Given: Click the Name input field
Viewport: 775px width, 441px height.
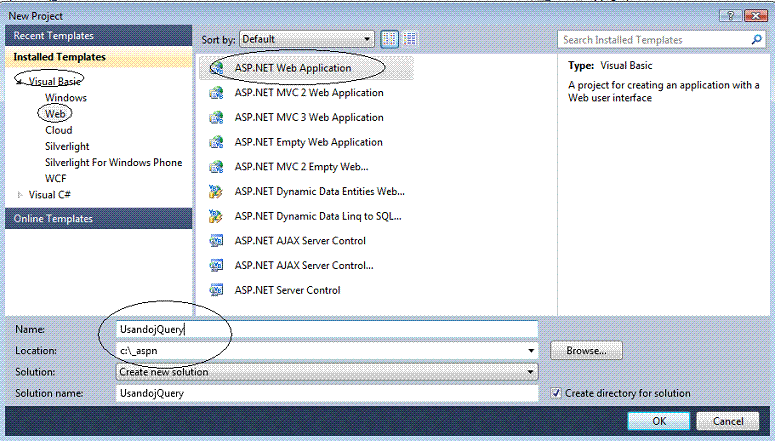Looking at the screenshot, I should [x=327, y=329].
